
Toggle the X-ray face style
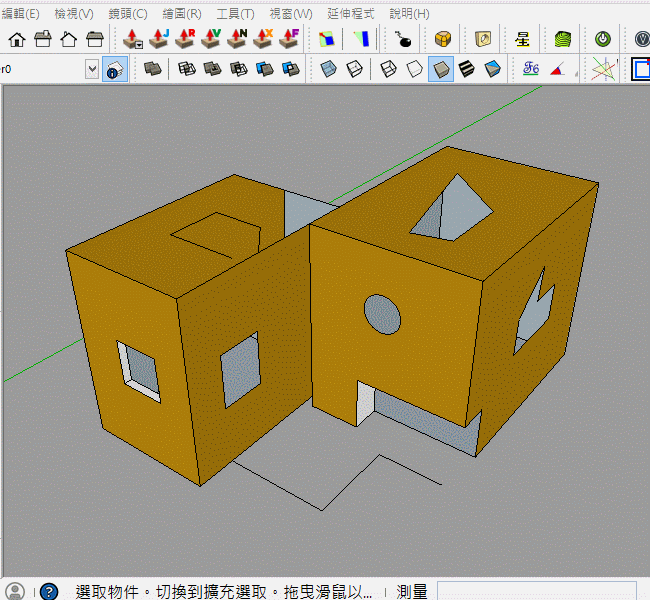(328, 69)
